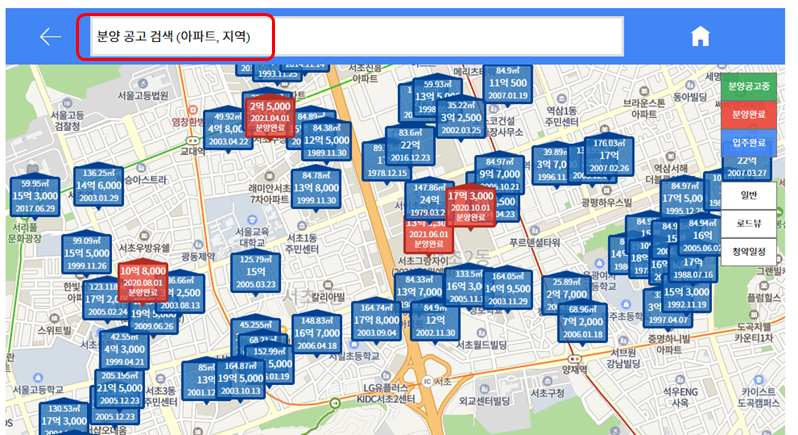Open marker 125.79㎡ 15억 dated 2005.03.23
798x435 pixels.
[x=255, y=272]
